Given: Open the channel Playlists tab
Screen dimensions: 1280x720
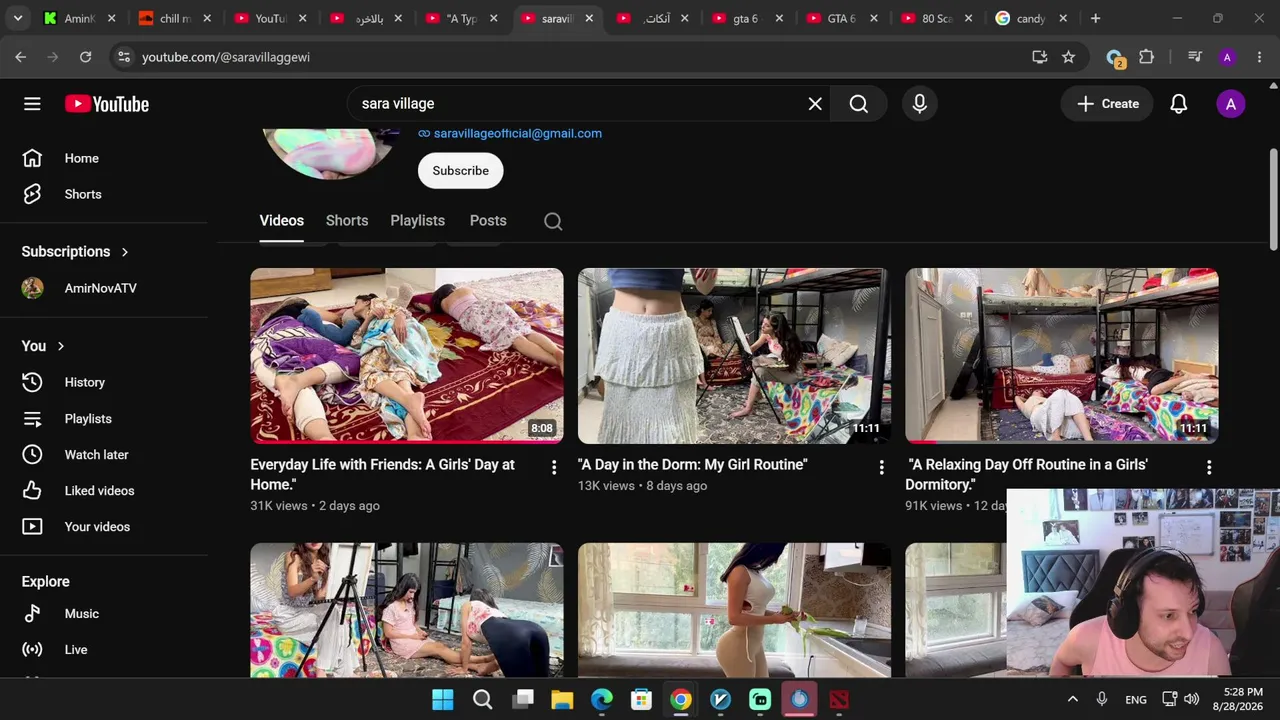Looking at the screenshot, I should pos(418,221).
